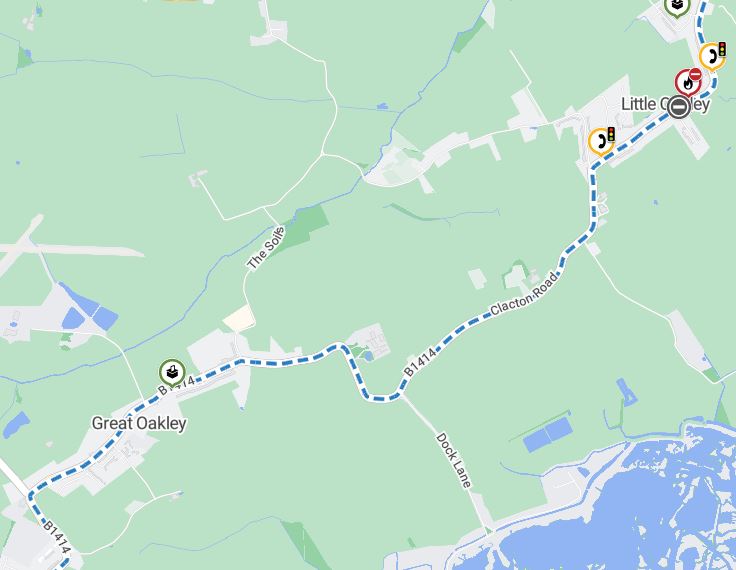The image size is (736, 570).
Task: Click the twin rectangular ponds east of Dock Lane
Action: point(547,435)
